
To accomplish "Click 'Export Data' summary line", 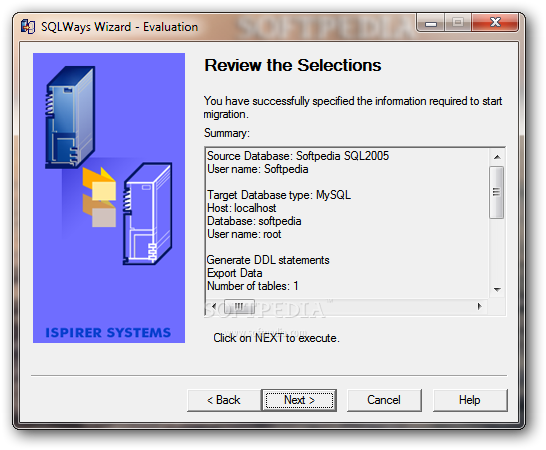I will tap(234, 273).
